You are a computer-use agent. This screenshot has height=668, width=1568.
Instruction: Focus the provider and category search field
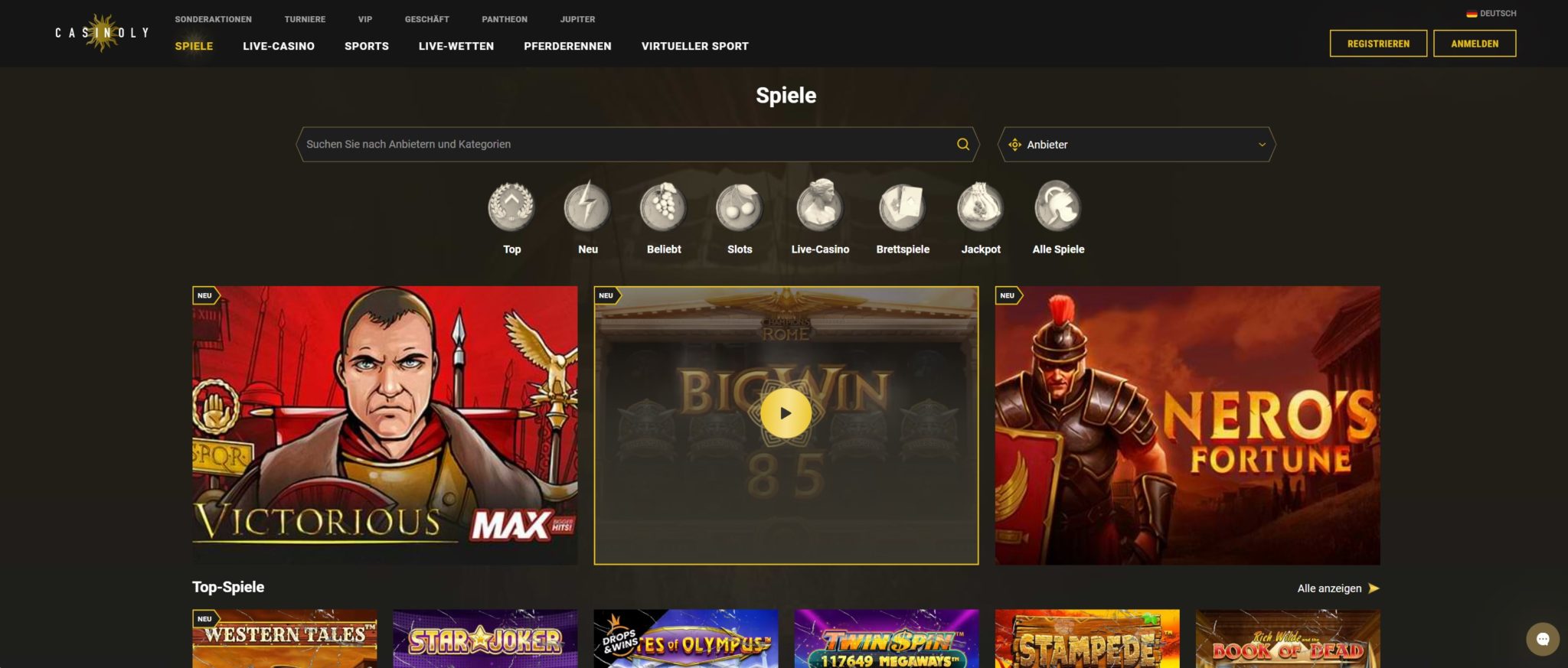click(628, 144)
